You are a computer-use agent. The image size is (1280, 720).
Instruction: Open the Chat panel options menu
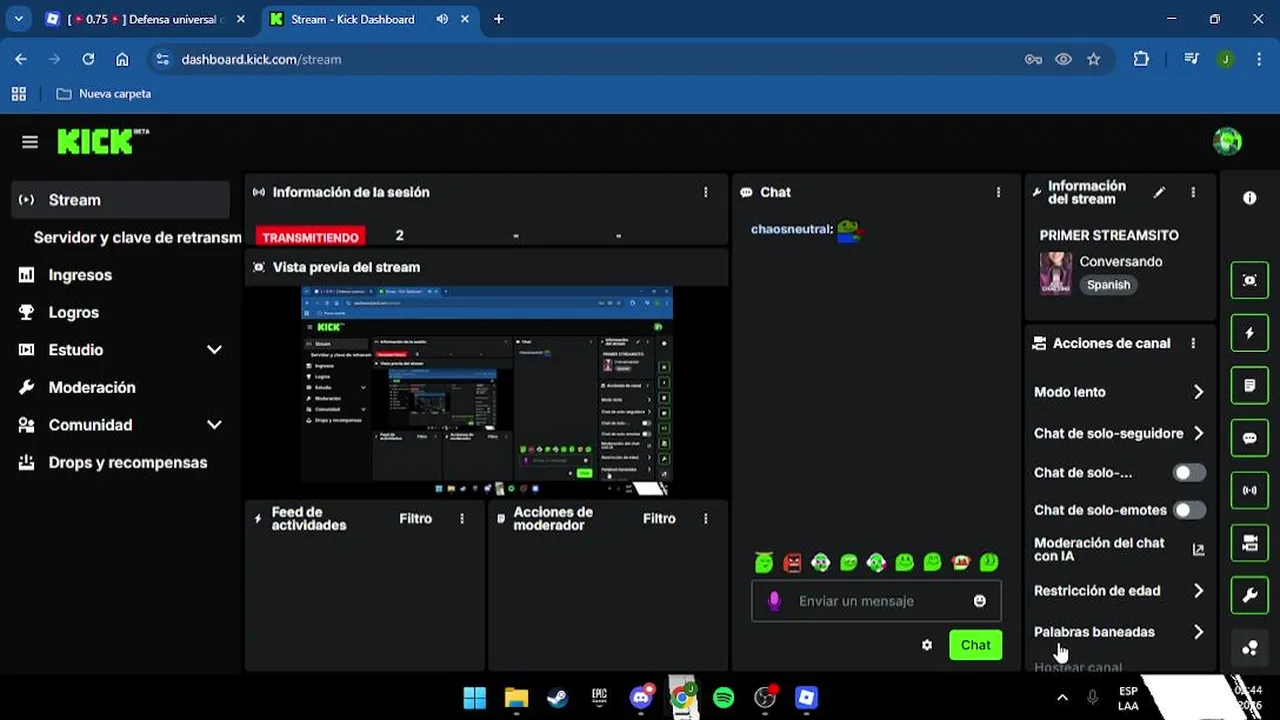tap(998, 192)
